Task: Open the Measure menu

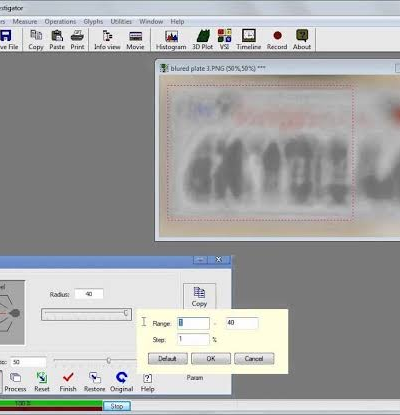Action: coord(25,22)
